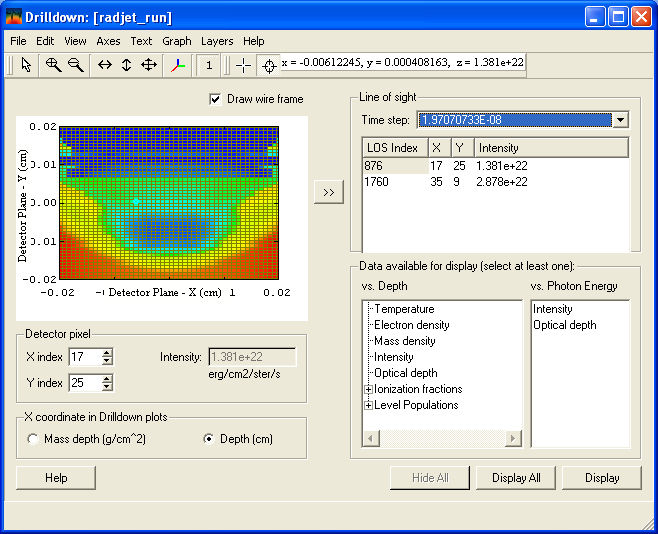Open the Layers menu

coord(217,41)
